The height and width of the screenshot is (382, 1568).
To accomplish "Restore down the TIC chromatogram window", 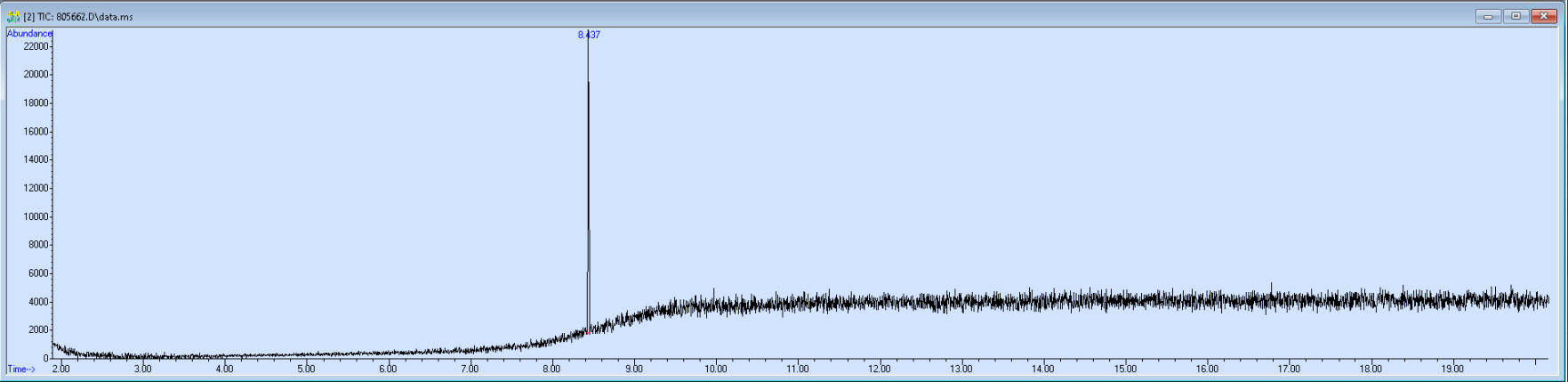I will pyautogui.click(x=1516, y=16).
